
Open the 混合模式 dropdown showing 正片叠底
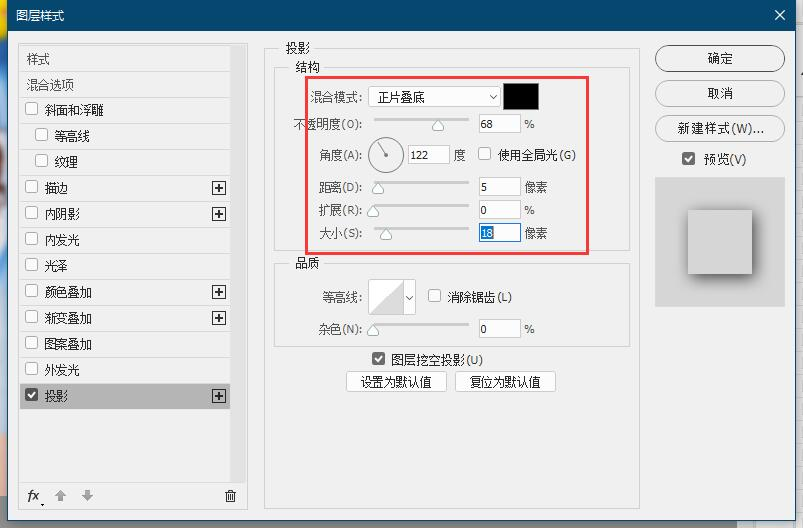tap(434, 97)
